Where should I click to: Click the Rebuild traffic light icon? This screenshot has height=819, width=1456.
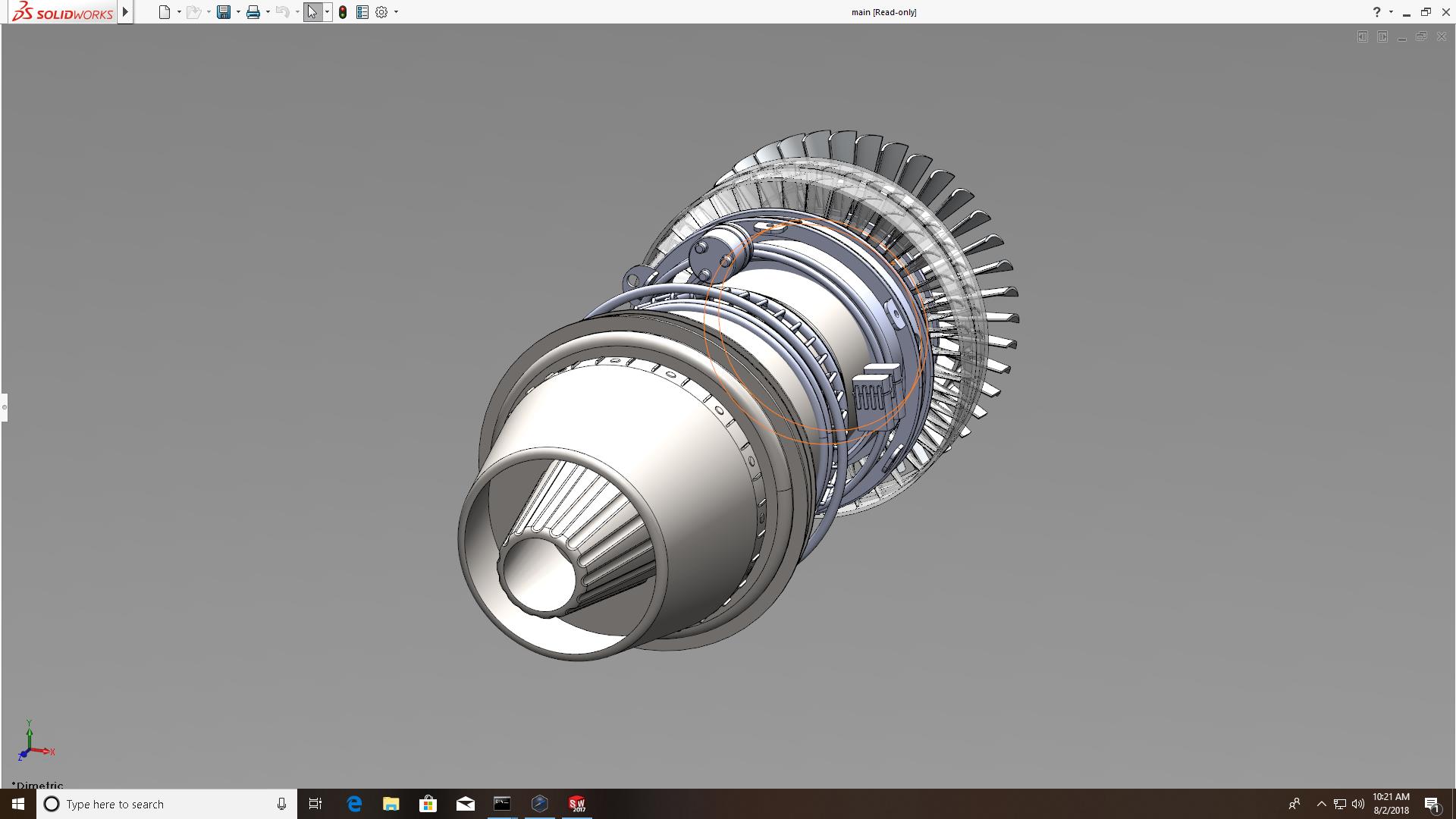click(x=343, y=12)
